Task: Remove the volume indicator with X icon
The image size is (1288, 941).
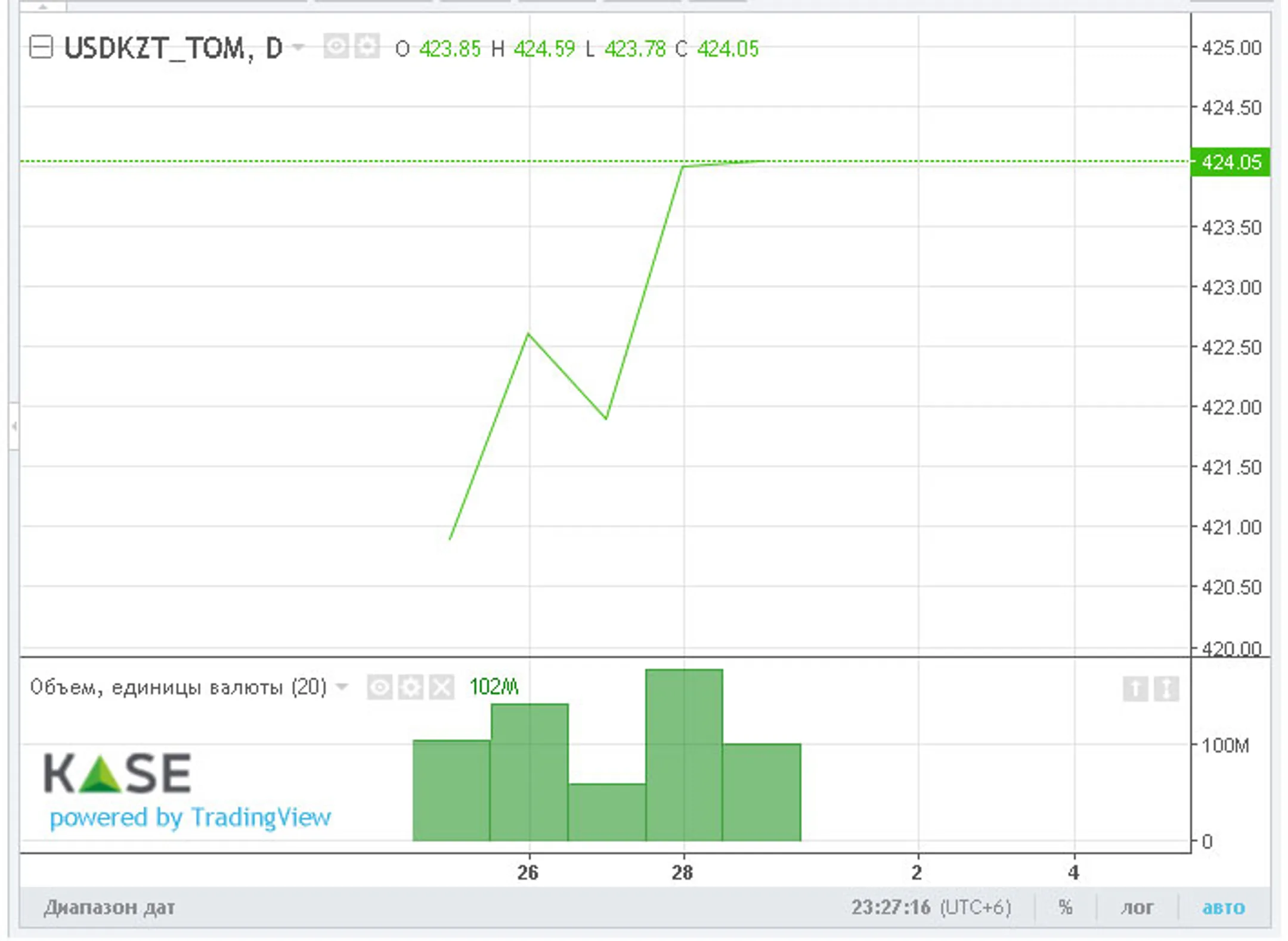Action: pos(441,688)
